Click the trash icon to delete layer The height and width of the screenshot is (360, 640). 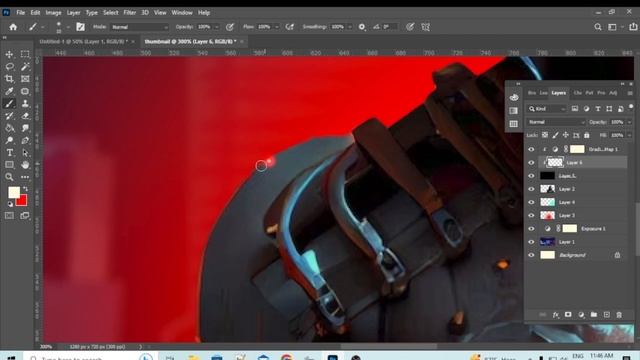[619, 315]
